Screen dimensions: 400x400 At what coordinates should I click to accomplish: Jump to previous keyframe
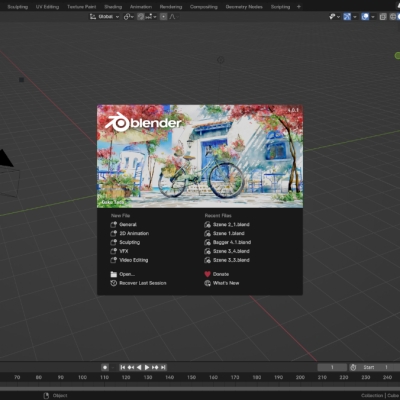[x=131, y=367]
